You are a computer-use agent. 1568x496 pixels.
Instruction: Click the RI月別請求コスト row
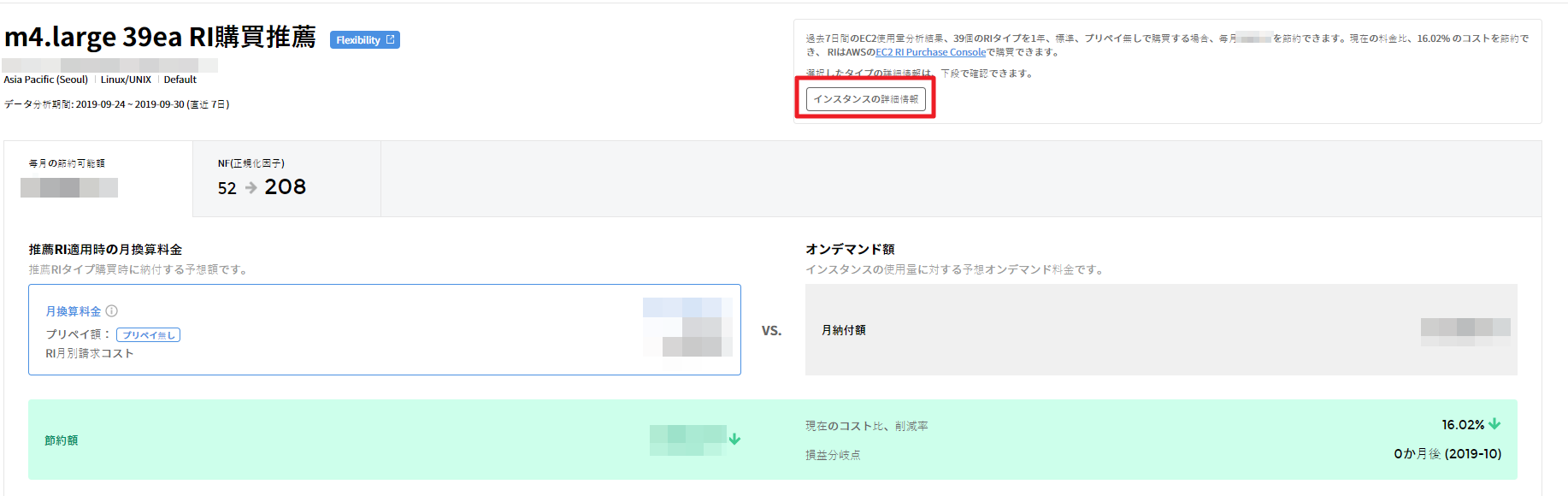[90, 353]
